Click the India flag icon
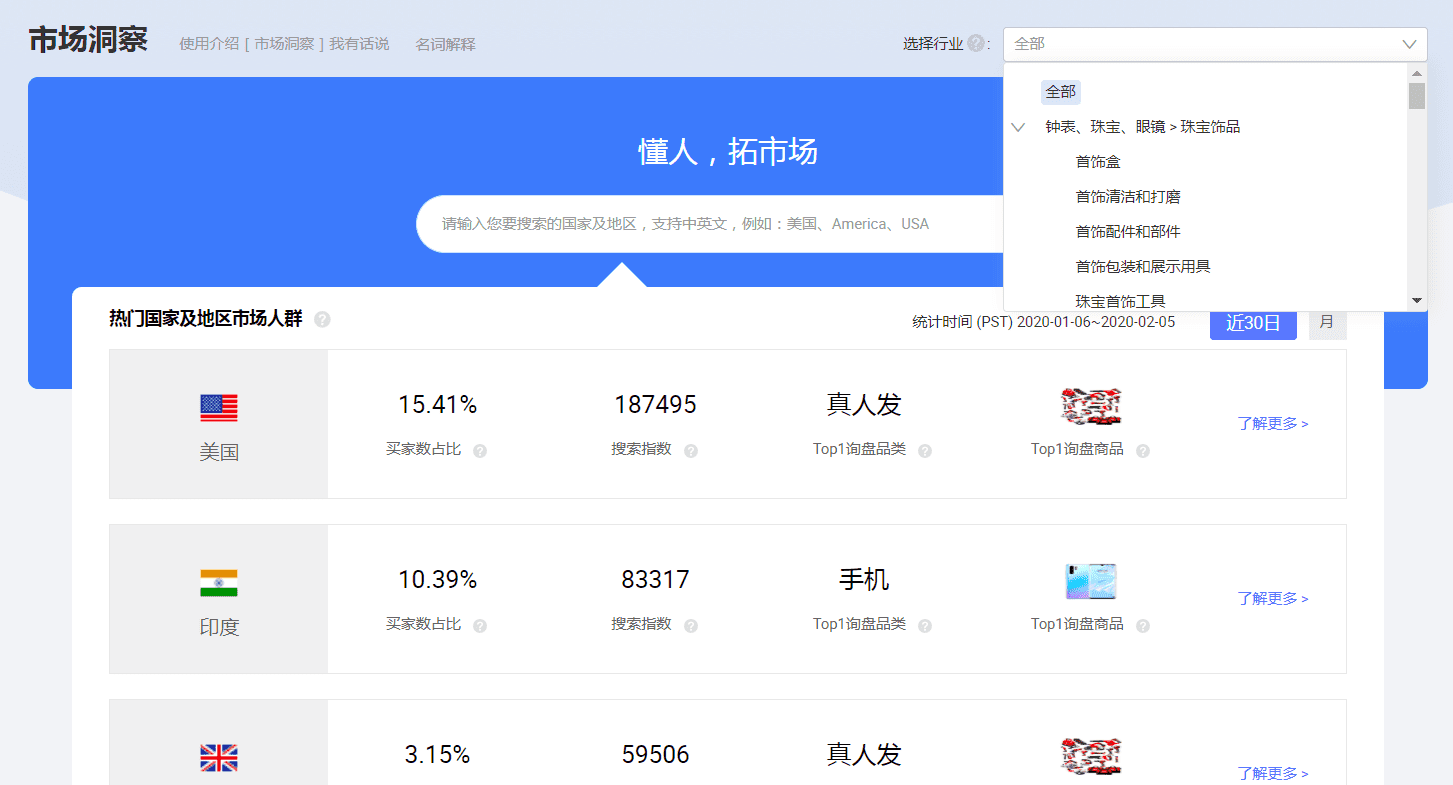 pos(219,583)
